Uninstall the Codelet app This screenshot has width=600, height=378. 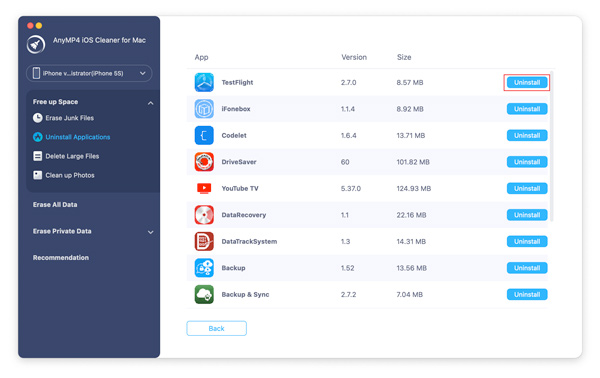tap(527, 135)
